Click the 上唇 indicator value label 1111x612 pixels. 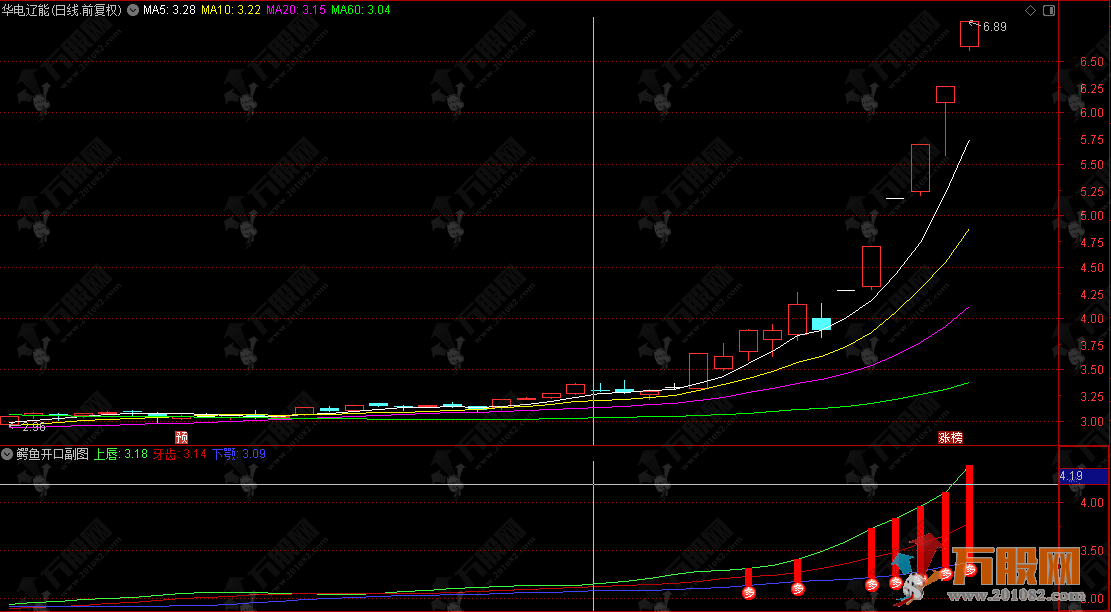[121, 454]
